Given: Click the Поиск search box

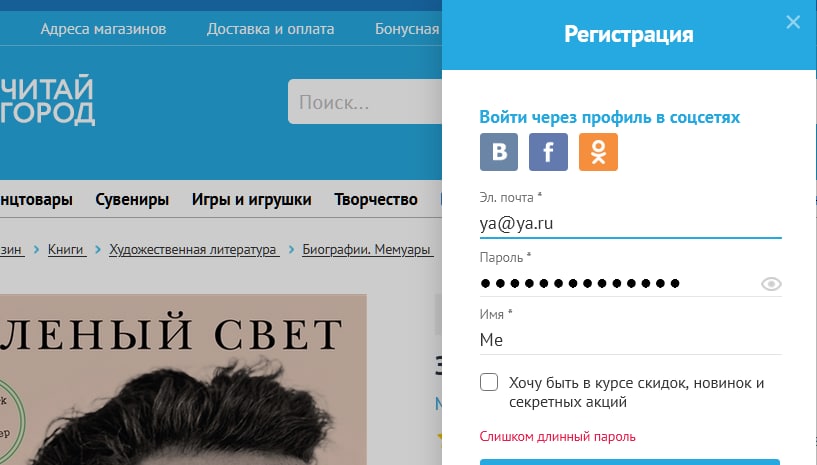Looking at the screenshot, I should tap(365, 102).
